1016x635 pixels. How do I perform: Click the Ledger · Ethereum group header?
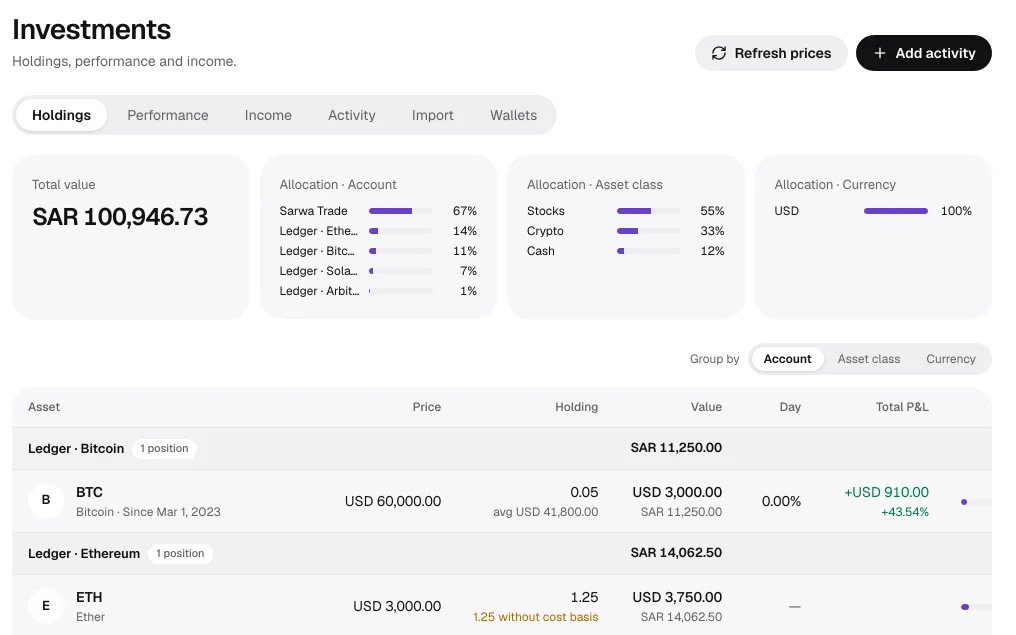pos(502,553)
